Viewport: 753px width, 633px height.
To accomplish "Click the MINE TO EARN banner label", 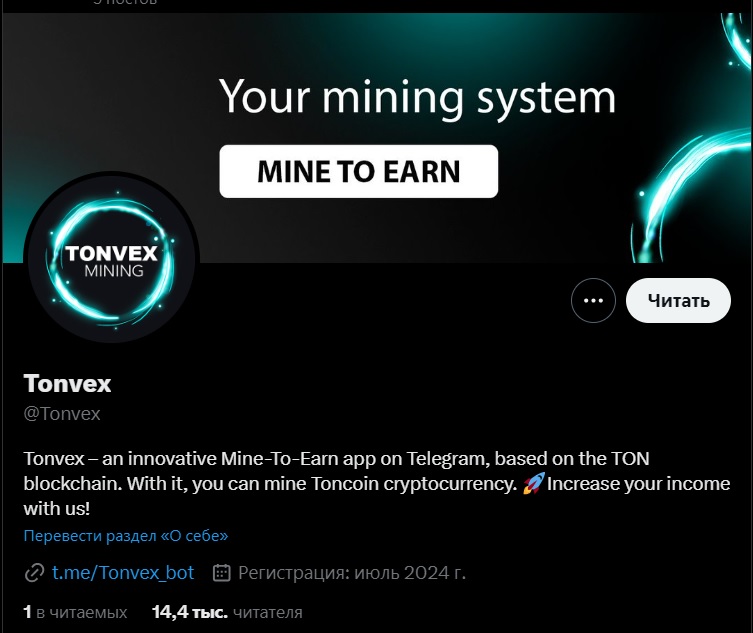I will [x=359, y=171].
